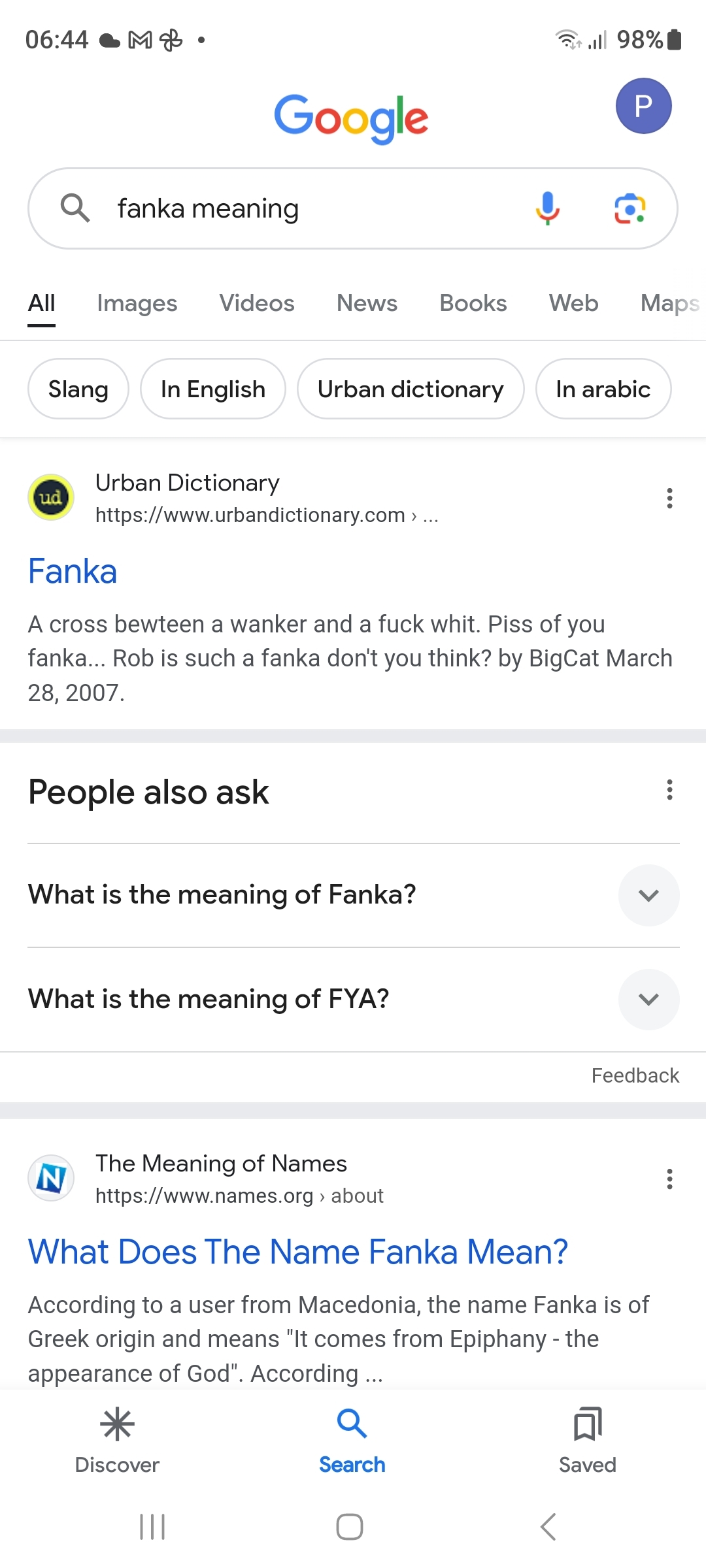Open "What Does The Name Fanka Mean?" link
The image size is (706, 1568).
tap(298, 1252)
